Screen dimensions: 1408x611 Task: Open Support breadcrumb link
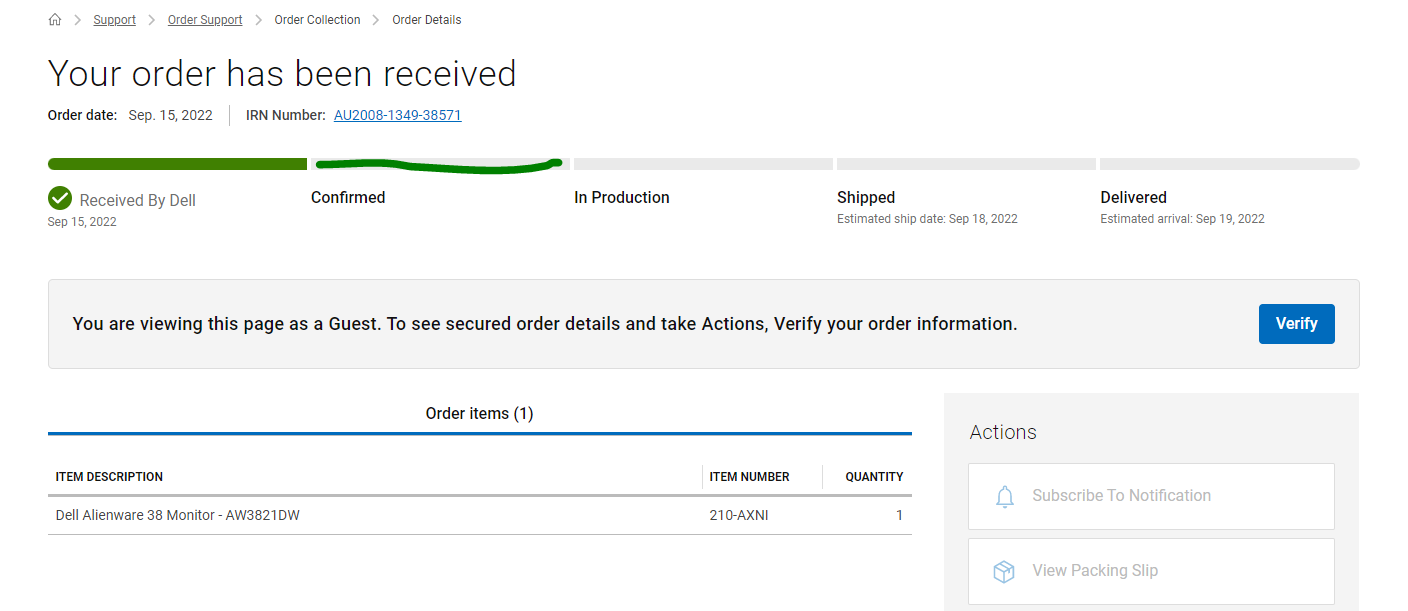[115, 20]
